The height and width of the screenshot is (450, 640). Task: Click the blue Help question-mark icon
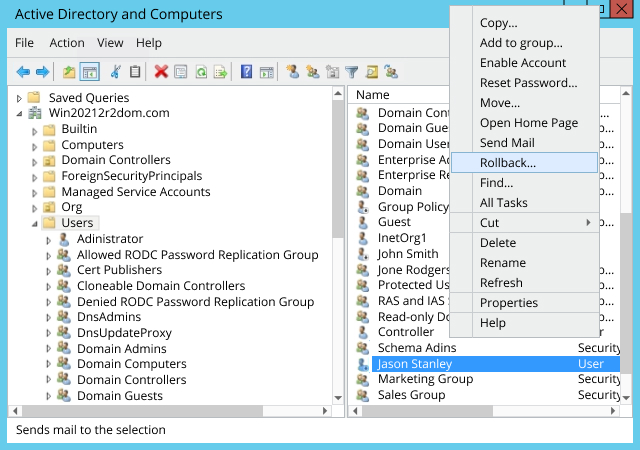(x=246, y=72)
